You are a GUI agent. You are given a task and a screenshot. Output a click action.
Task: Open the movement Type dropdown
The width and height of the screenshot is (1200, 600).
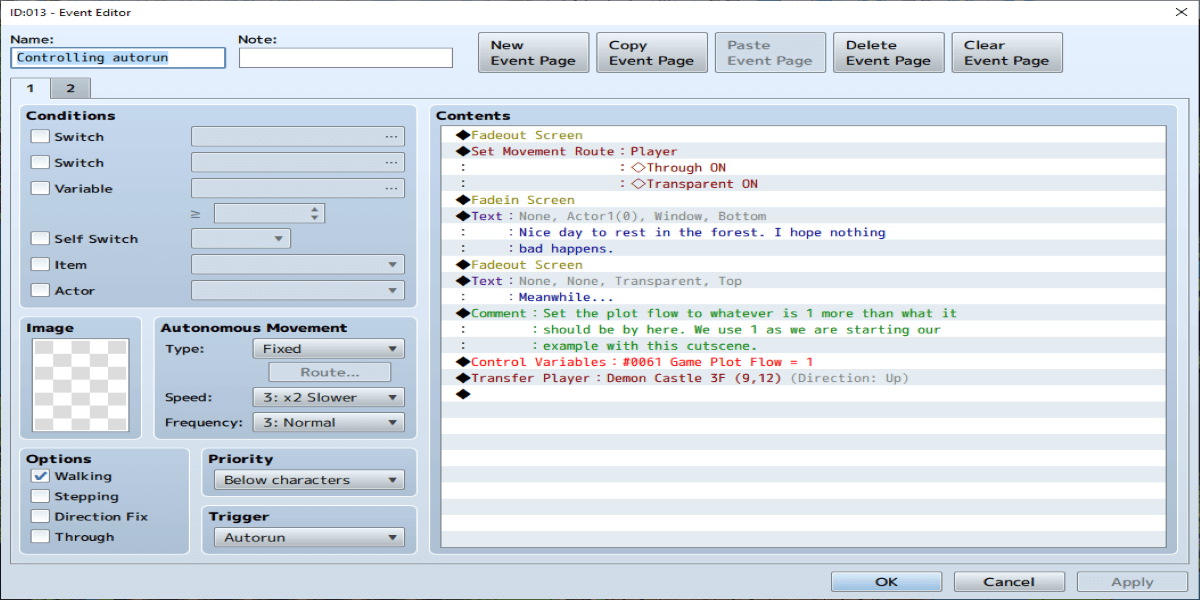(328, 349)
